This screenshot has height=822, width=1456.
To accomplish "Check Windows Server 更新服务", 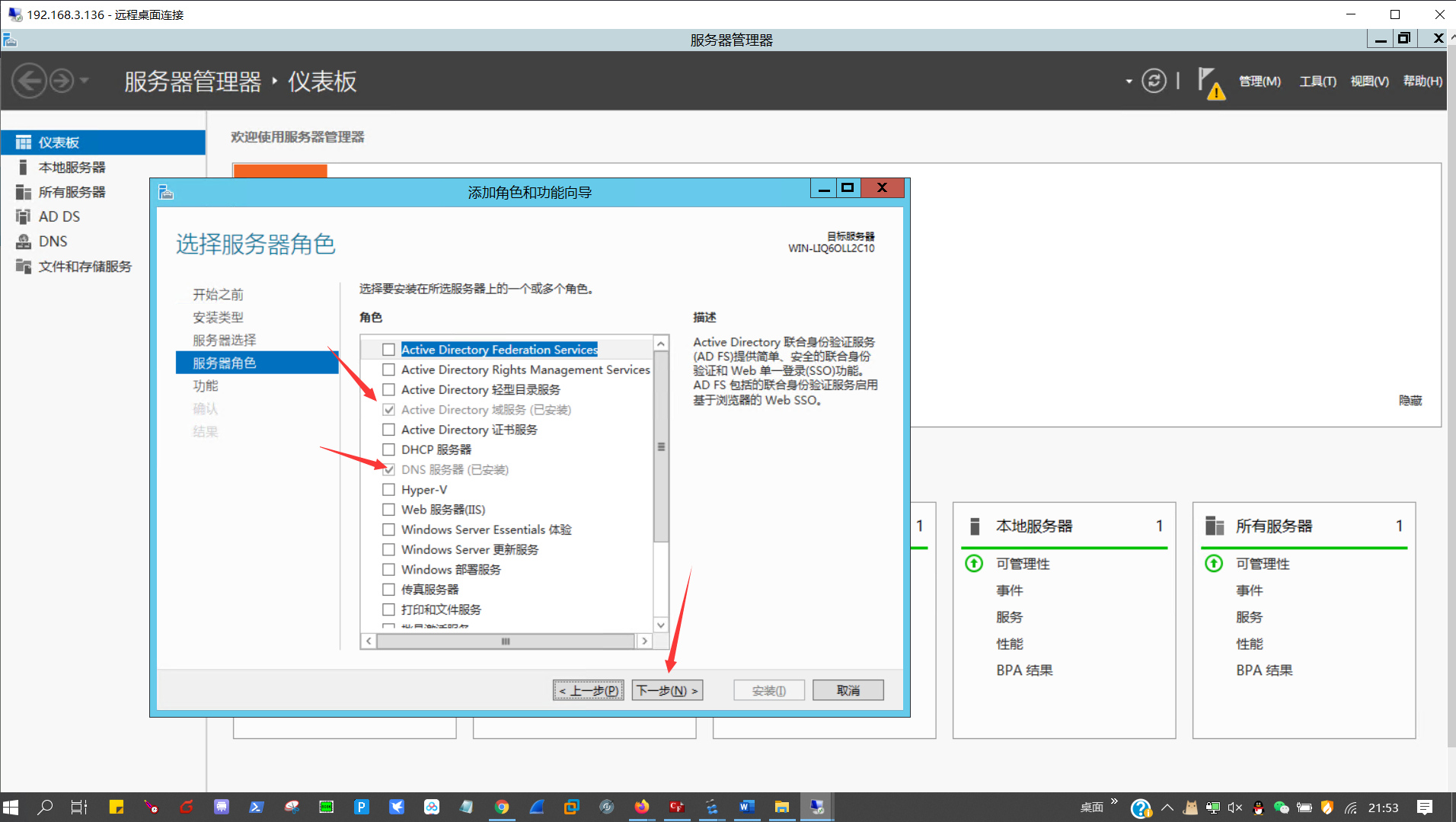I will point(388,549).
